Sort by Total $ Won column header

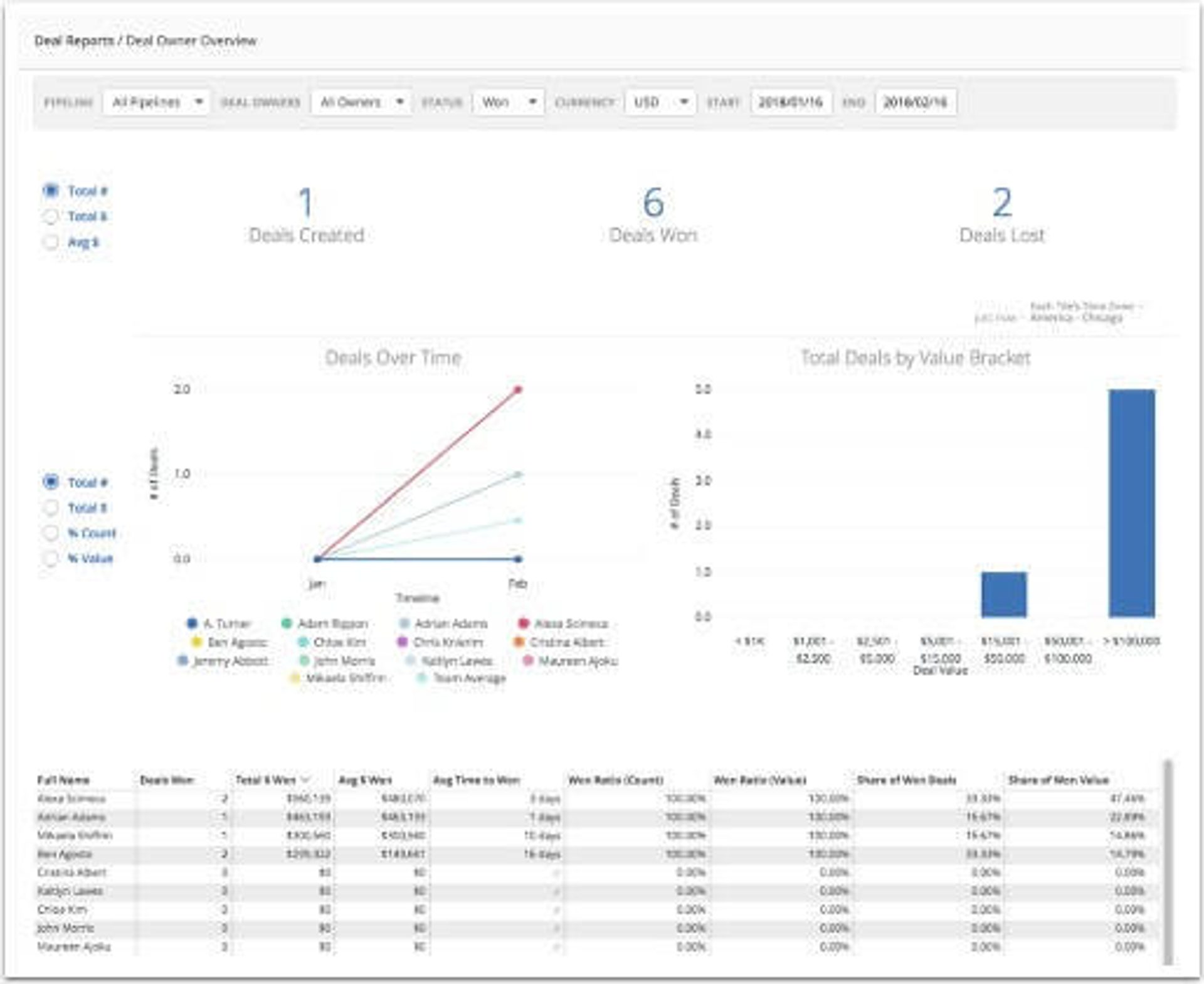tap(266, 780)
